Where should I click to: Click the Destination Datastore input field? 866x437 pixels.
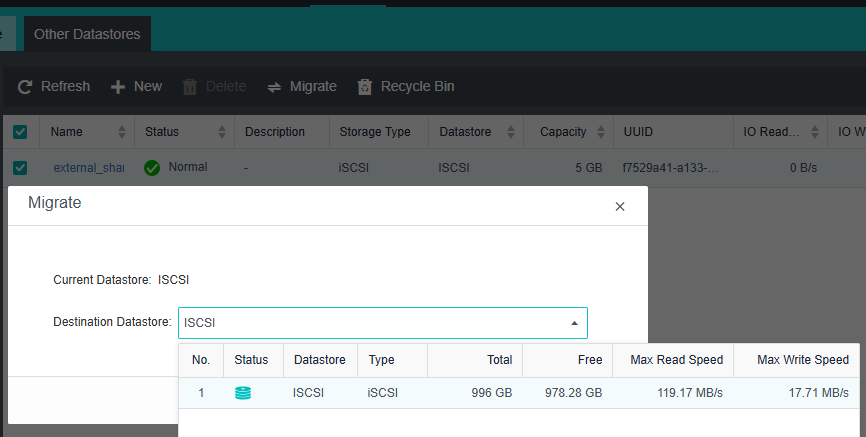tap(370, 323)
